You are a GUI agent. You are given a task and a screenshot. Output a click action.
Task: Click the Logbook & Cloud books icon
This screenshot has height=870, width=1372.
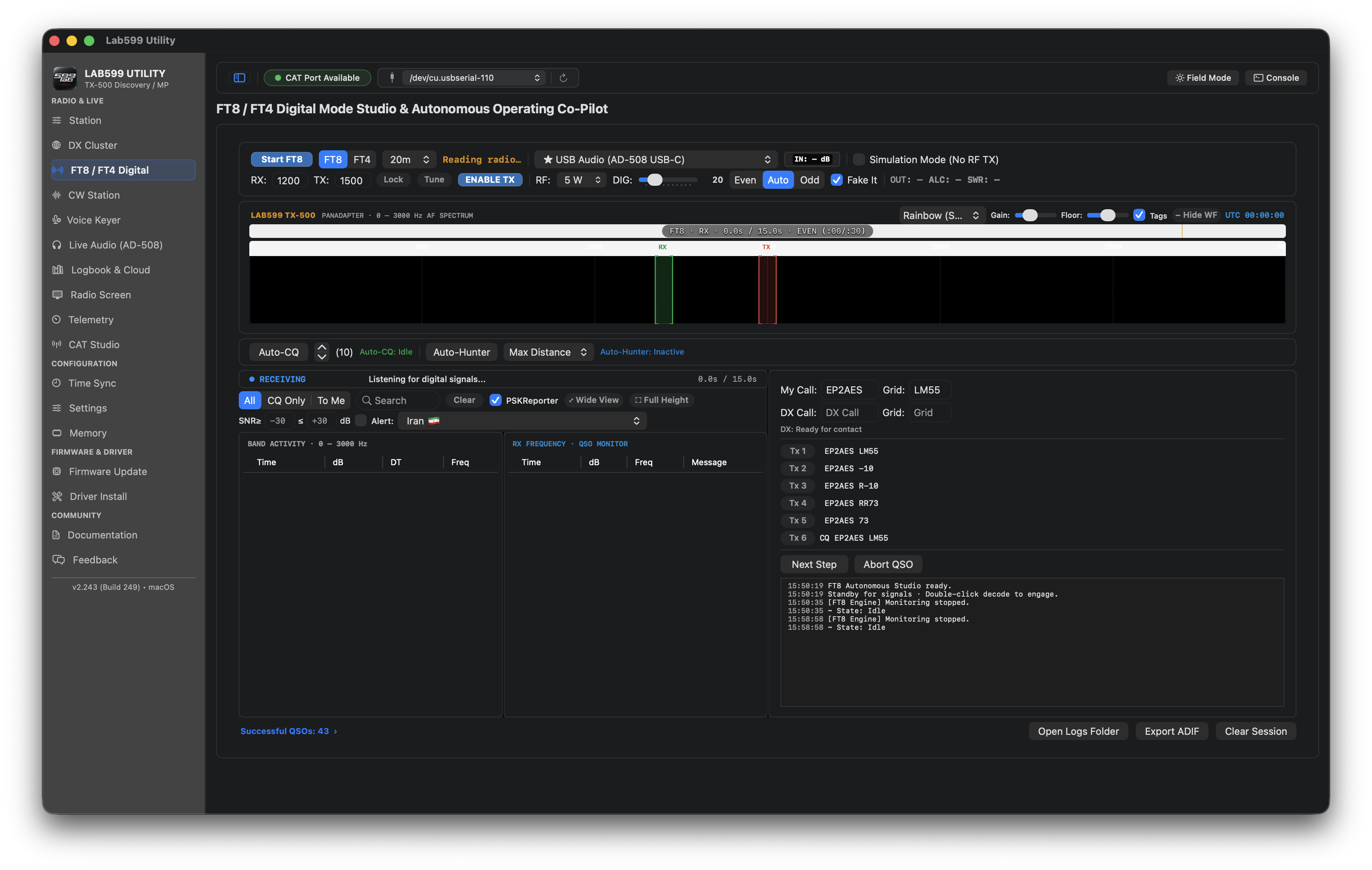tap(57, 270)
